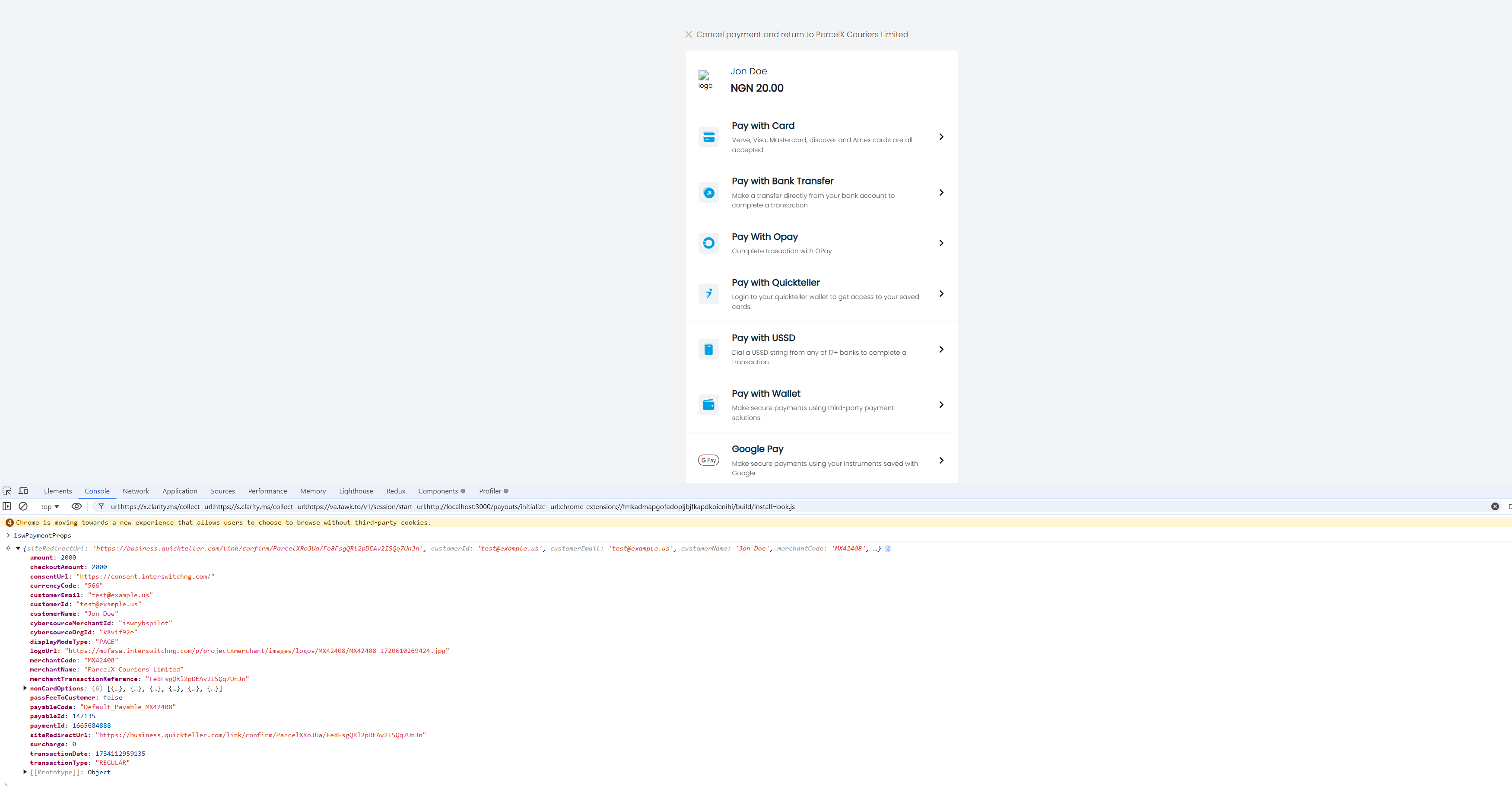Open Pay with Quickteller chevron arrow
The image size is (1512, 786).
pyautogui.click(x=941, y=293)
